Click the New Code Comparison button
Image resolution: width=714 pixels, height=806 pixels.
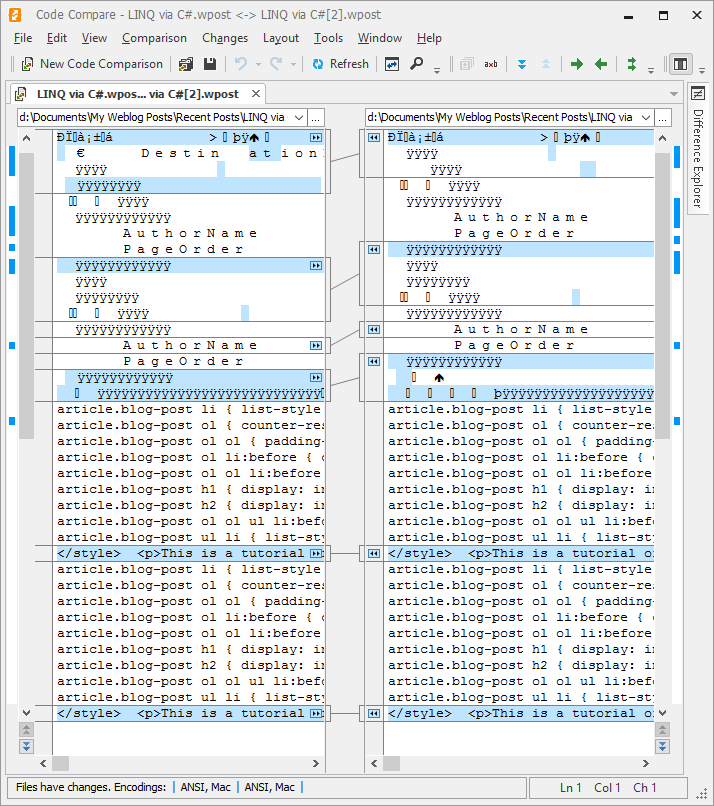pos(93,64)
